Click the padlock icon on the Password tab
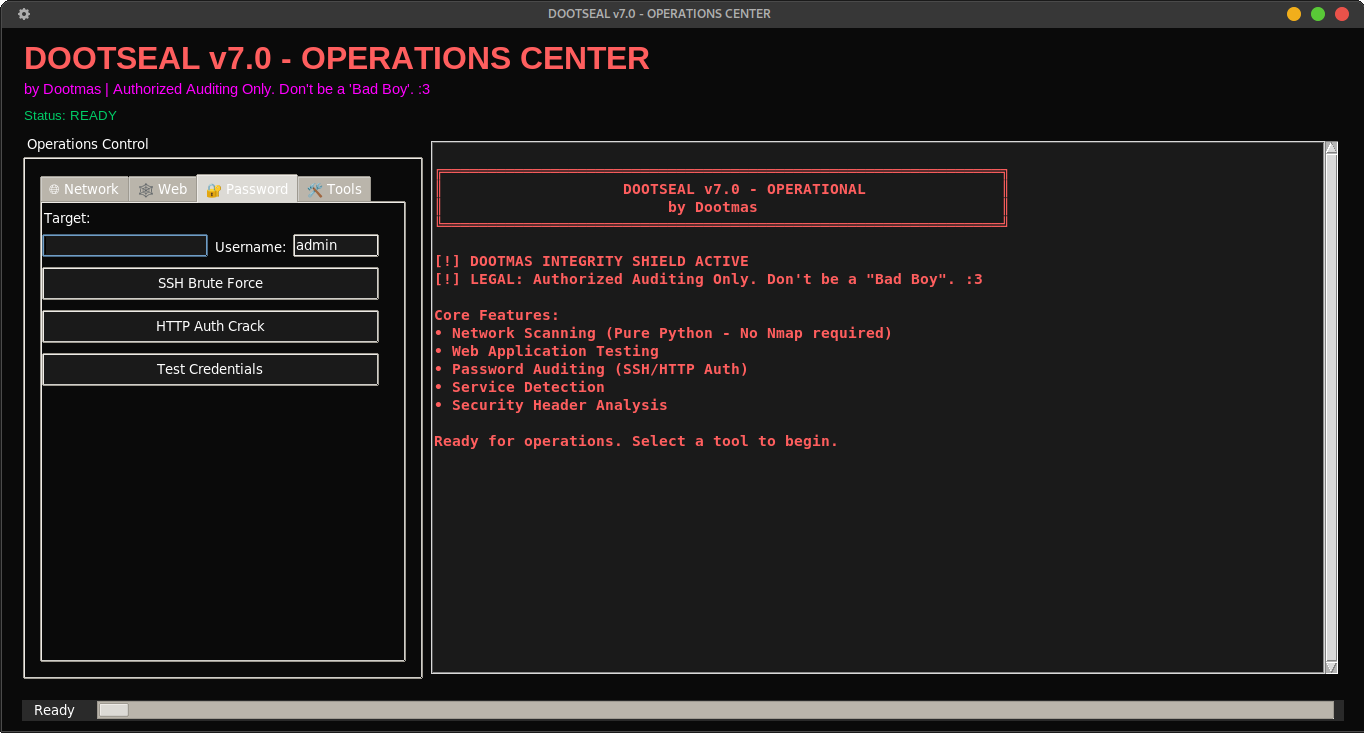Image resolution: width=1364 pixels, height=733 pixels. click(x=213, y=189)
